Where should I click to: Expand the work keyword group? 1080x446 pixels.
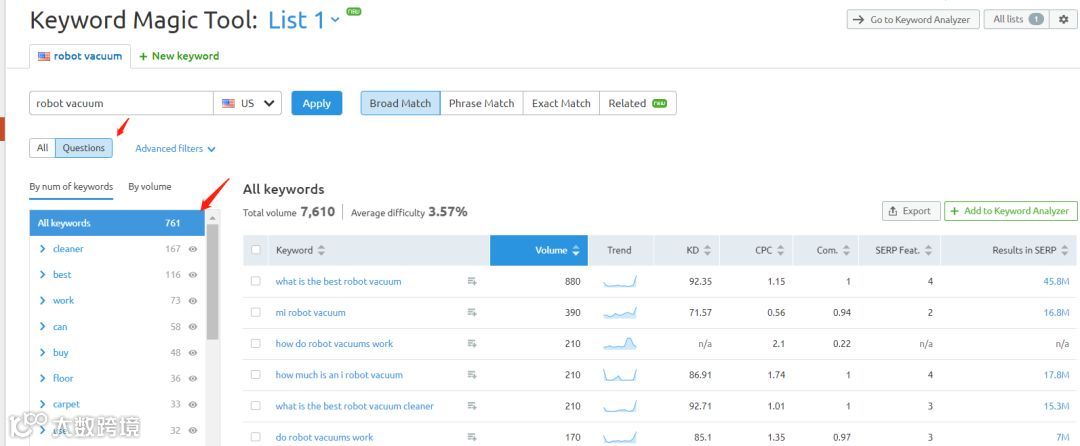[43, 301]
